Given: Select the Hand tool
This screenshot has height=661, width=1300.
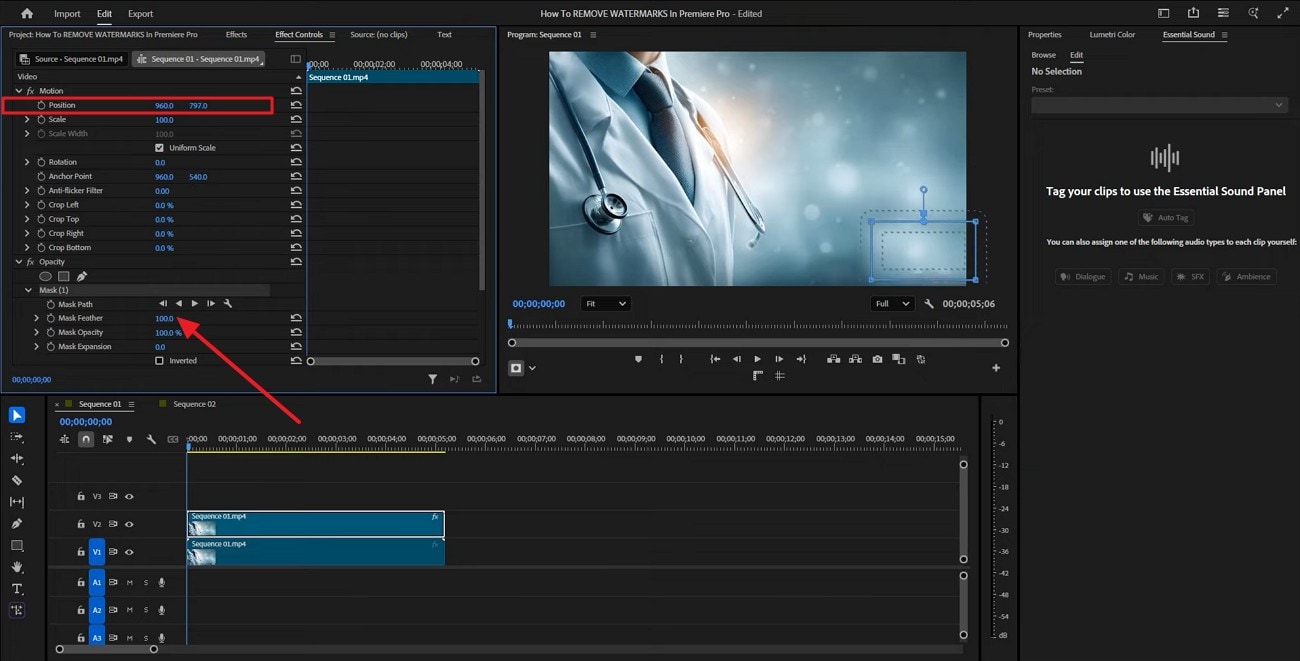Looking at the screenshot, I should pos(17,567).
